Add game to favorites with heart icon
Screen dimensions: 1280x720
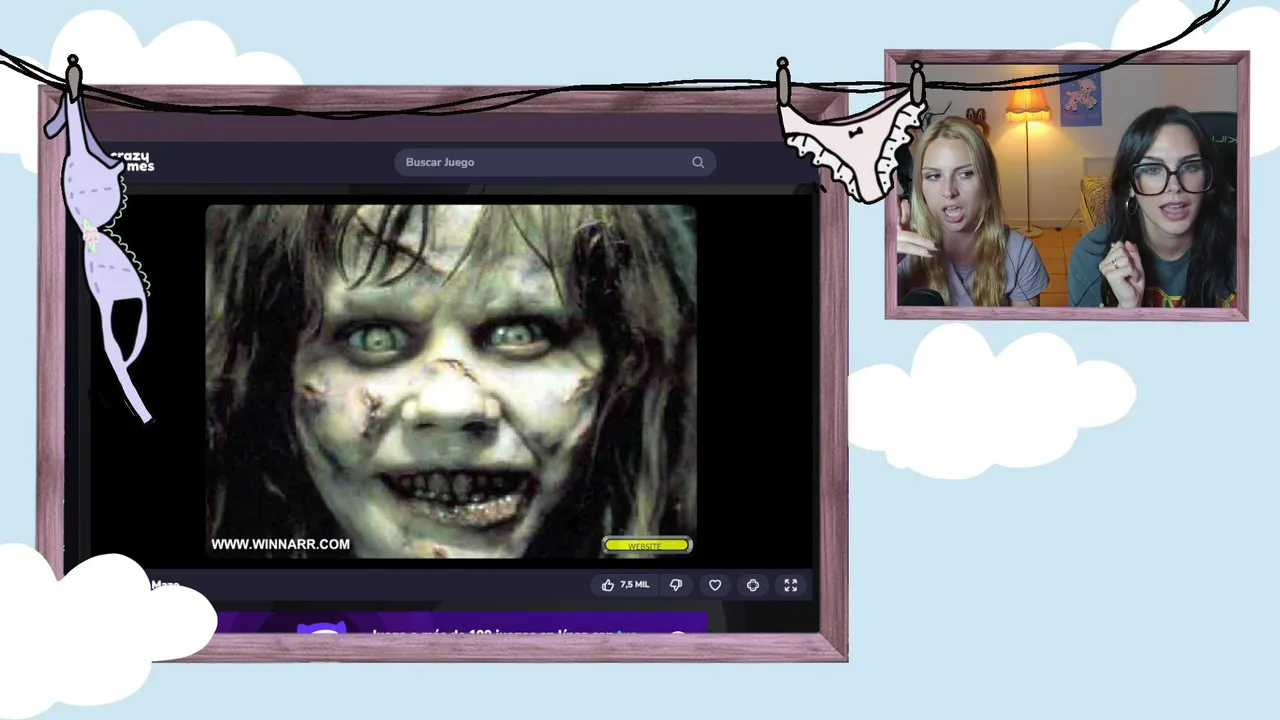click(715, 585)
